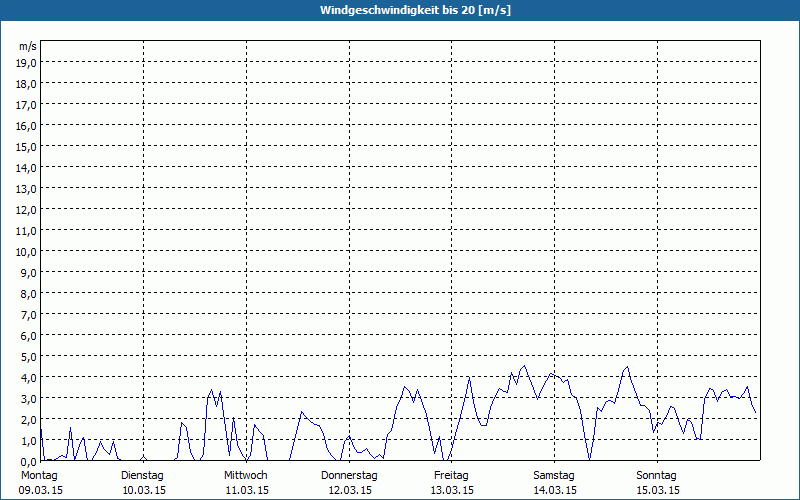This screenshot has width=800, height=500.
Task: Click the date 14.03.15
Action: [x=555, y=490]
